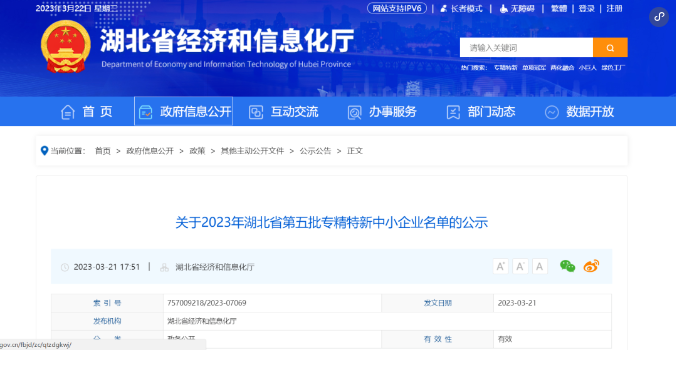
Task: Click the medium font size button
Action: (520, 266)
